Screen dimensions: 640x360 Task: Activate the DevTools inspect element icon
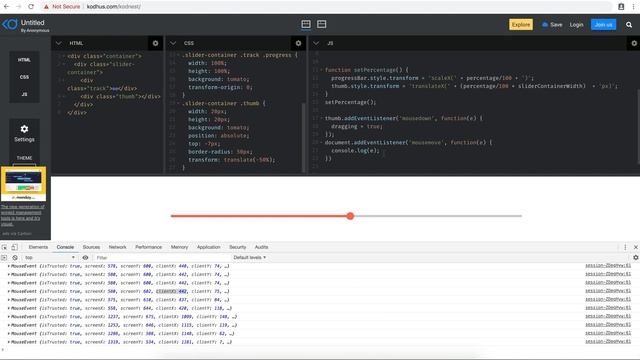(4, 247)
